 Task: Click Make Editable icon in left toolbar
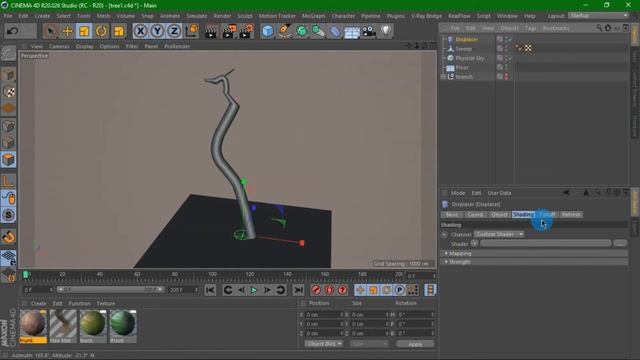(9, 53)
